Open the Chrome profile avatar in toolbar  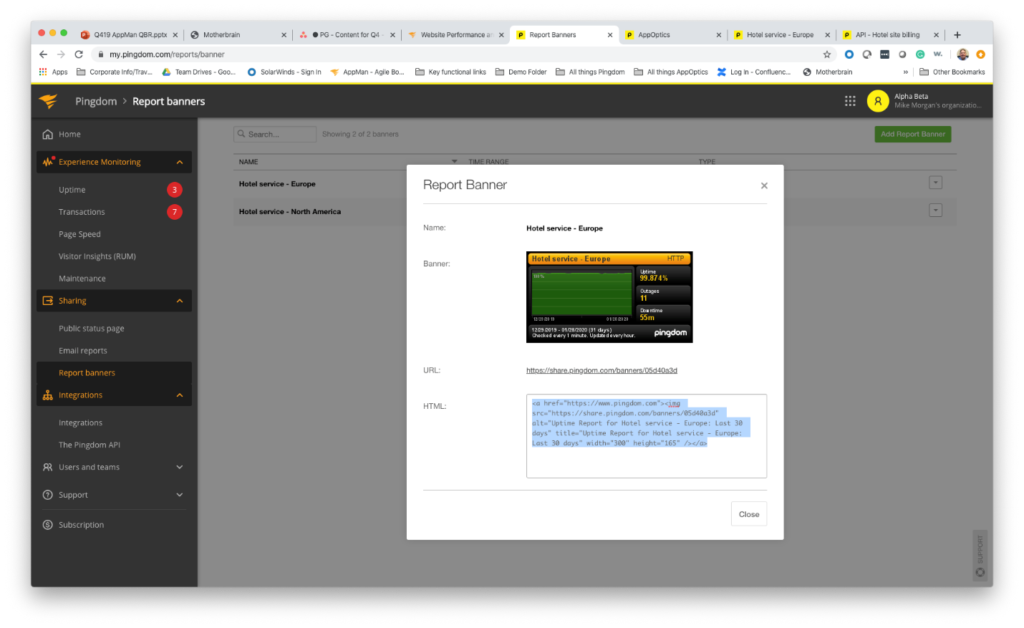[x=963, y=54]
